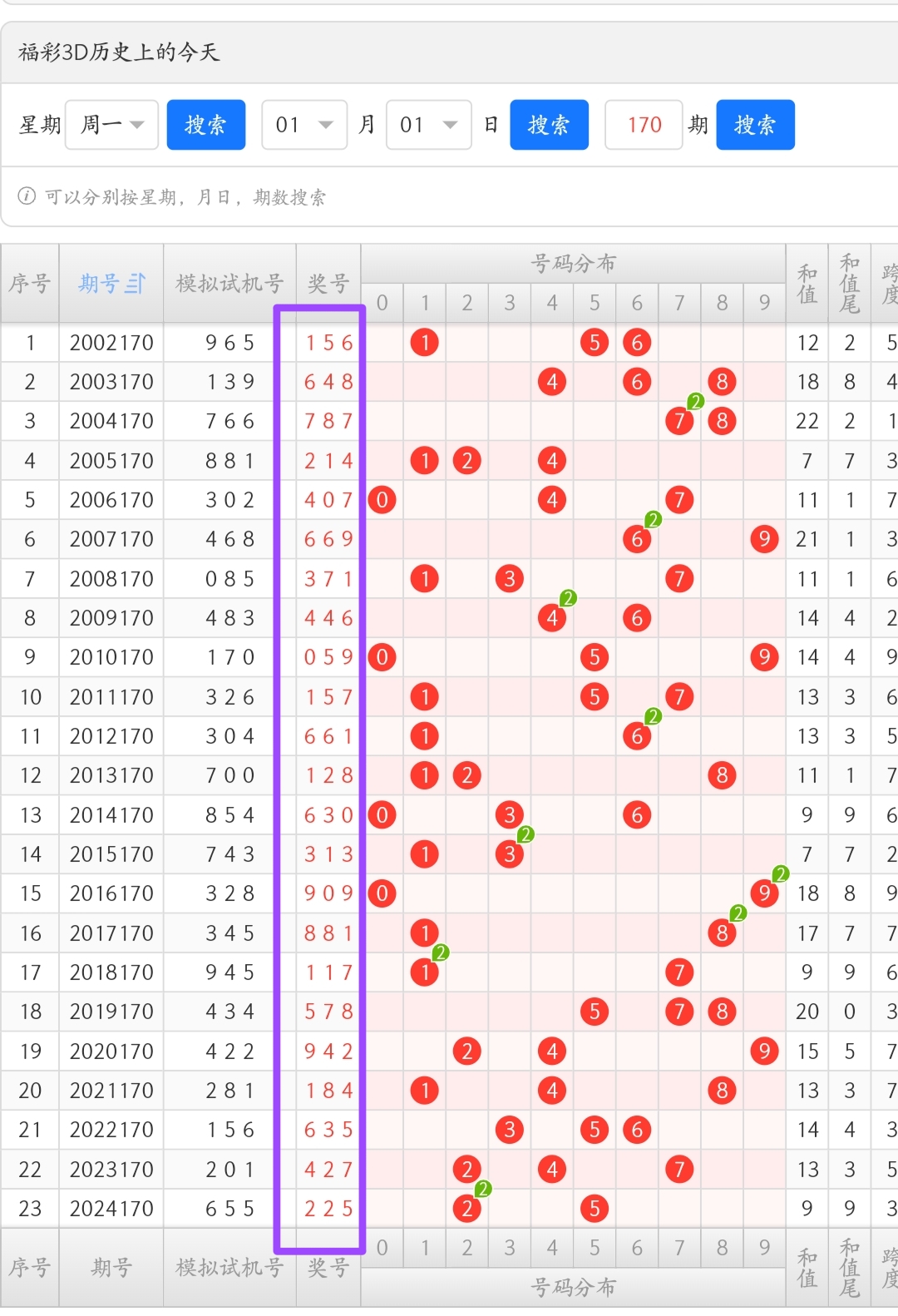The image size is (898, 1316).
Task: Open the month dropdown showing 01
Action: point(304,125)
